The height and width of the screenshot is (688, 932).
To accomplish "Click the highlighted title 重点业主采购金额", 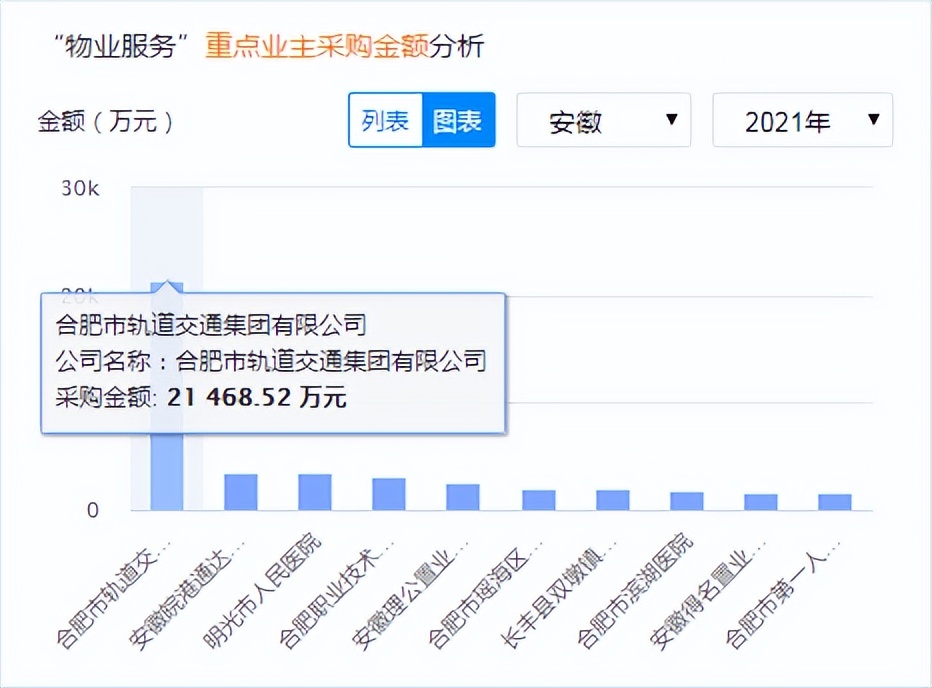I will [x=320, y=45].
